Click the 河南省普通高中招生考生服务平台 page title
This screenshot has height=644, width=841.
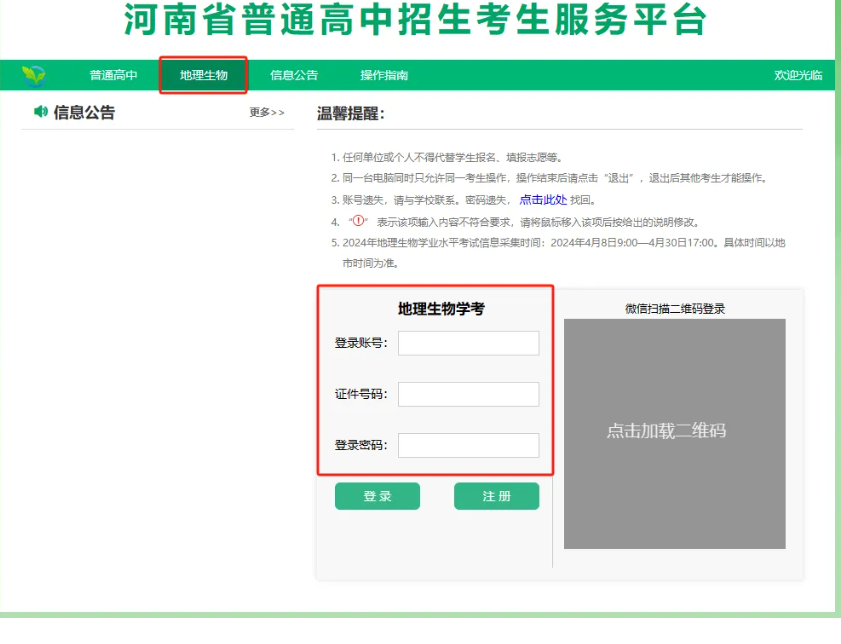coord(415,21)
